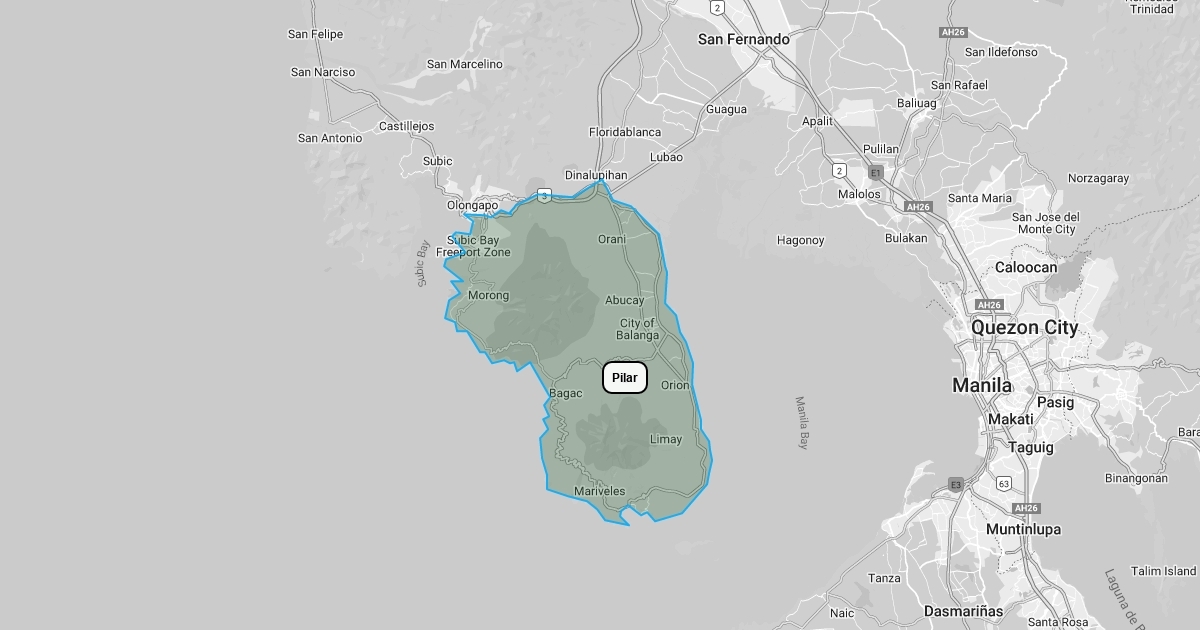Click the route 3 shield near Dinalupihan
1200x630 pixels.
pyautogui.click(x=543, y=195)
